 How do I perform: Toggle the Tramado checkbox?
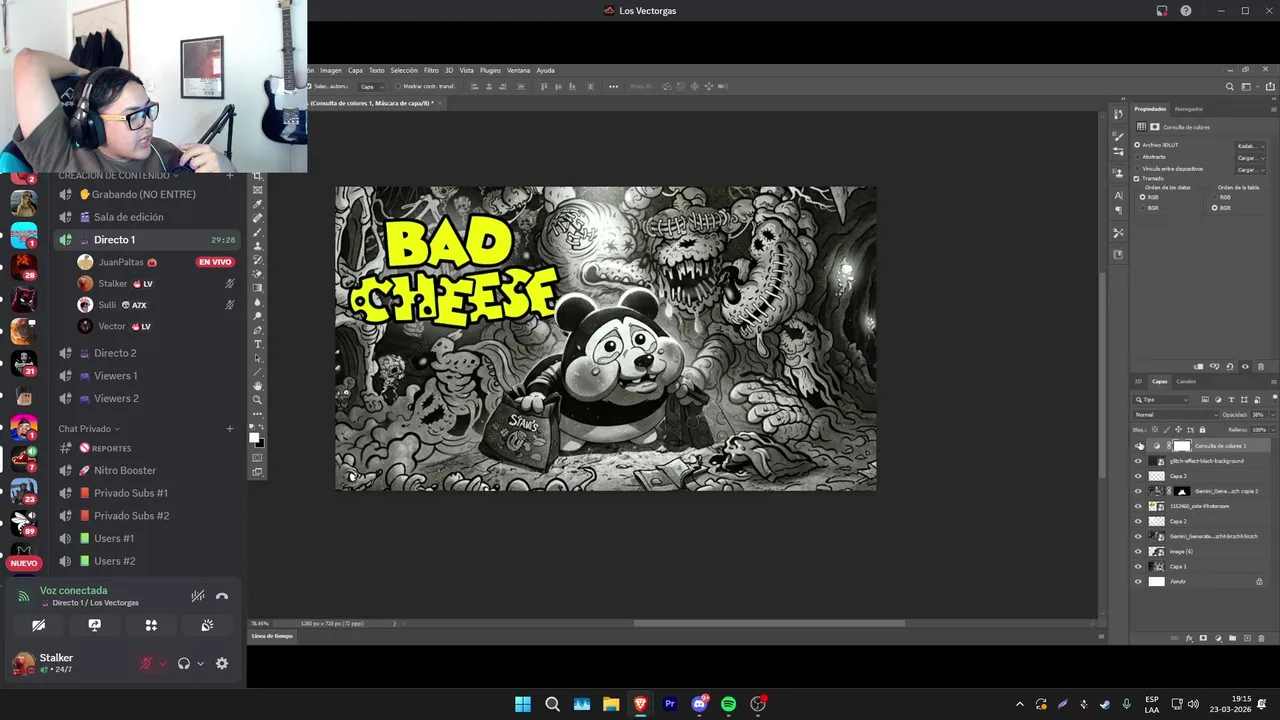1137,178
